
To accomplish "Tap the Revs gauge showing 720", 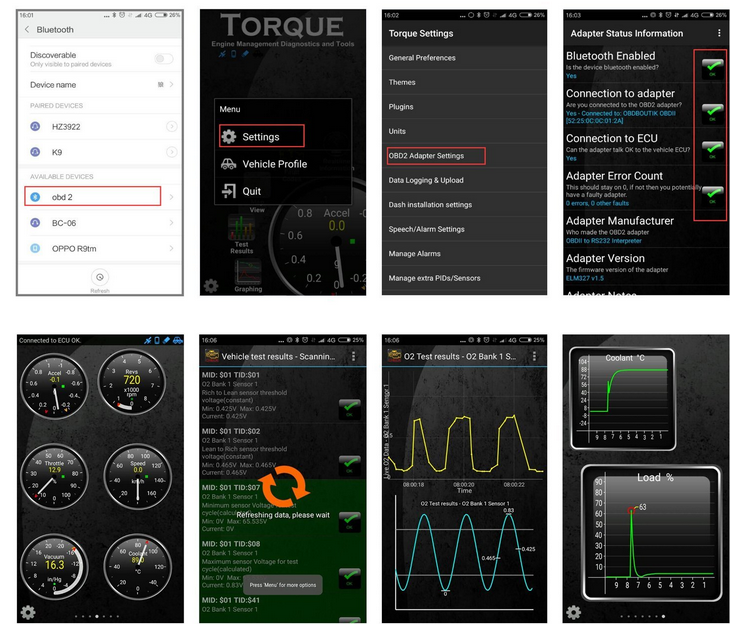I will coord(132,382).
